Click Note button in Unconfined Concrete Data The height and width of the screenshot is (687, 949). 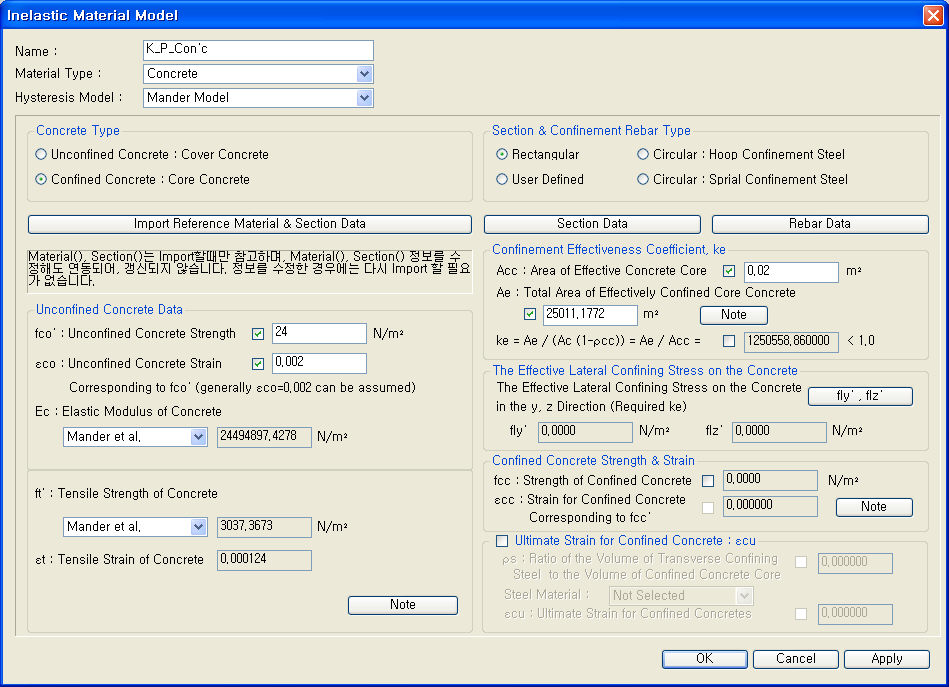click(402, 605)
